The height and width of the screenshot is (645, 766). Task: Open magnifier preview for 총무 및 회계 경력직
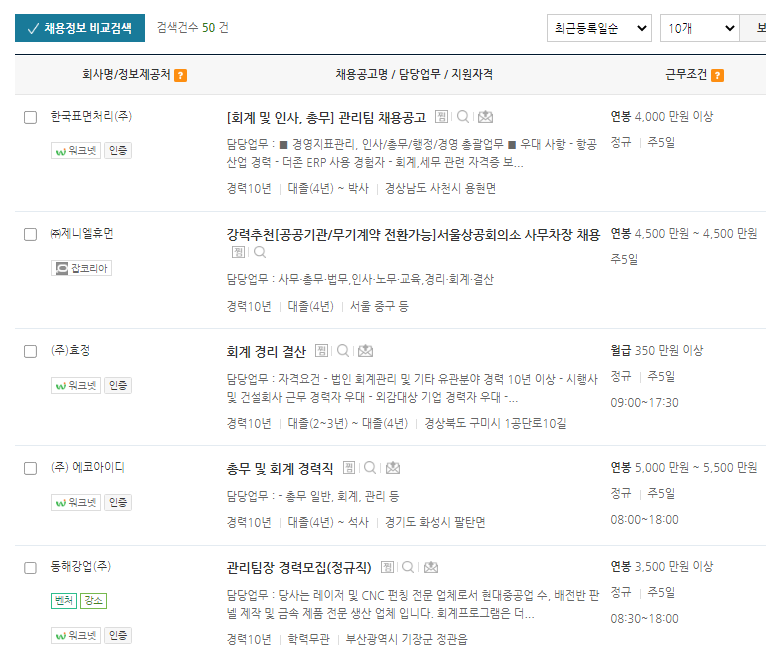click(x=370, y=468)
